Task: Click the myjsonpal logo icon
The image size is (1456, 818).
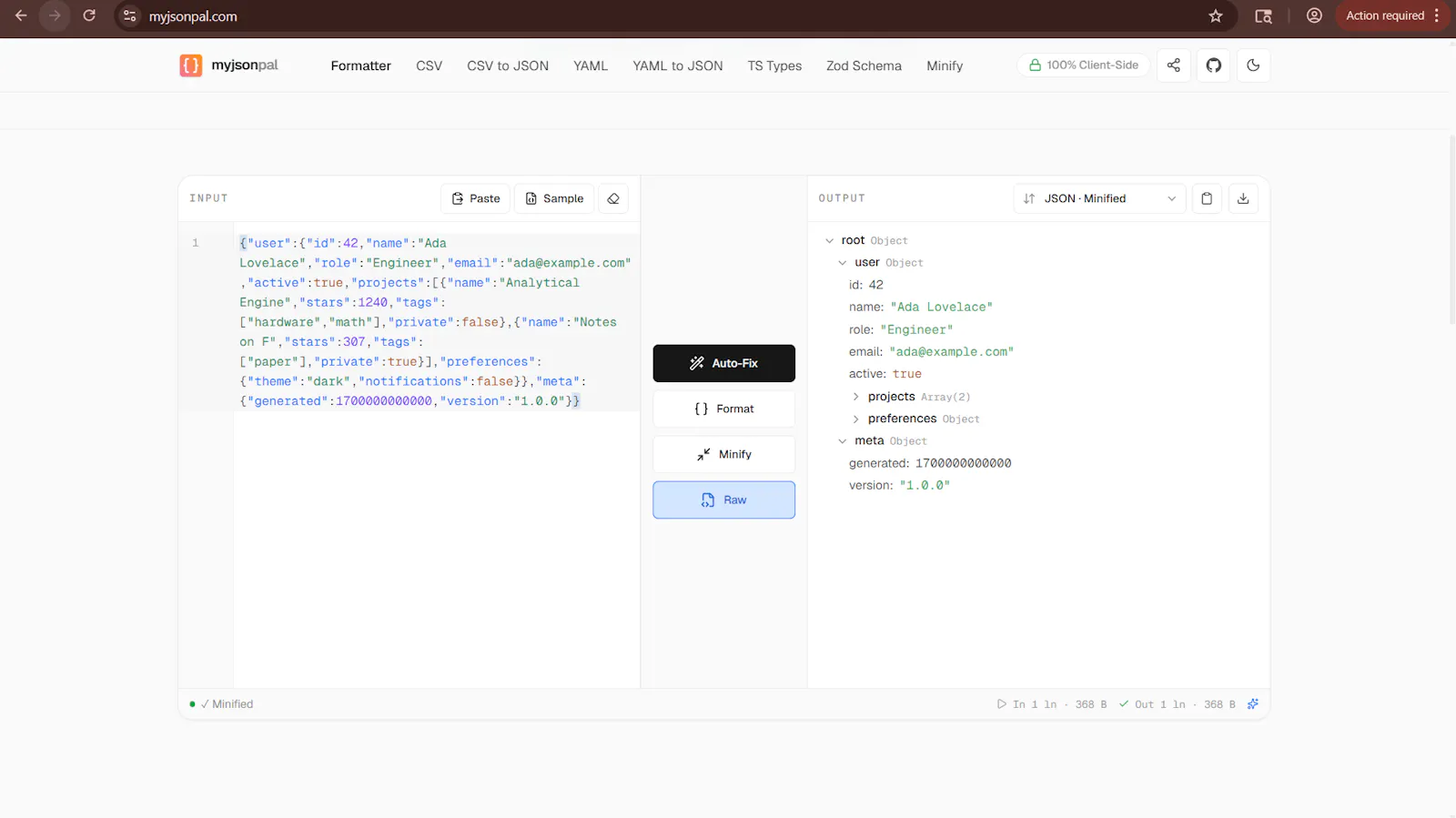Action: click(x=191, y=66)
